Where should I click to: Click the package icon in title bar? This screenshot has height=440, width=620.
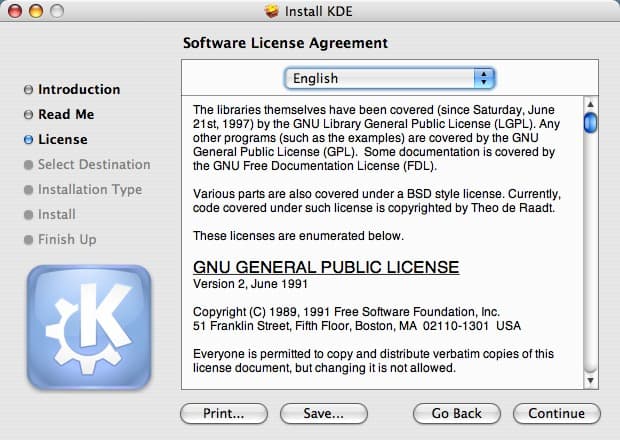(x=271, y=12)
